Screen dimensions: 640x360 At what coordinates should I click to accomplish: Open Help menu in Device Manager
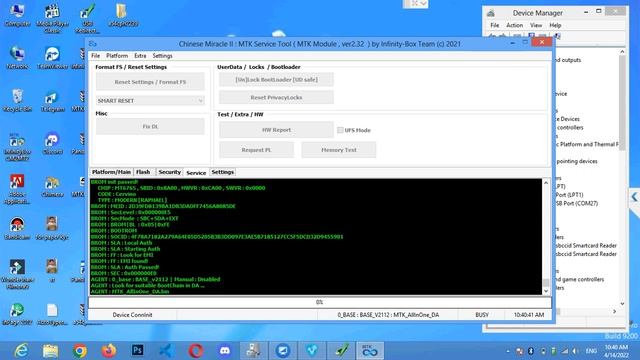(x=555, y=25)
